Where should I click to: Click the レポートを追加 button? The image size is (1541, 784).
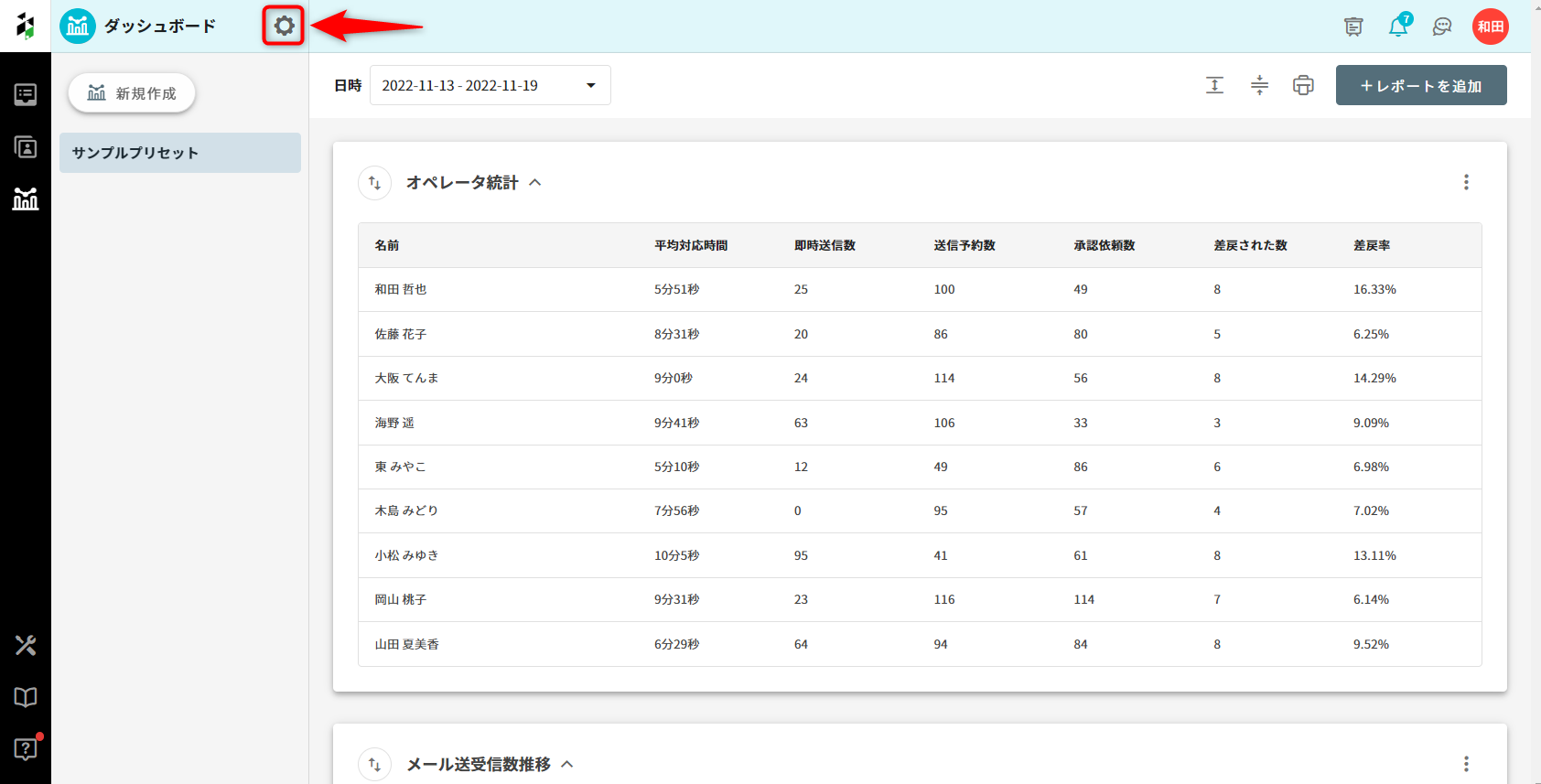1420,85
